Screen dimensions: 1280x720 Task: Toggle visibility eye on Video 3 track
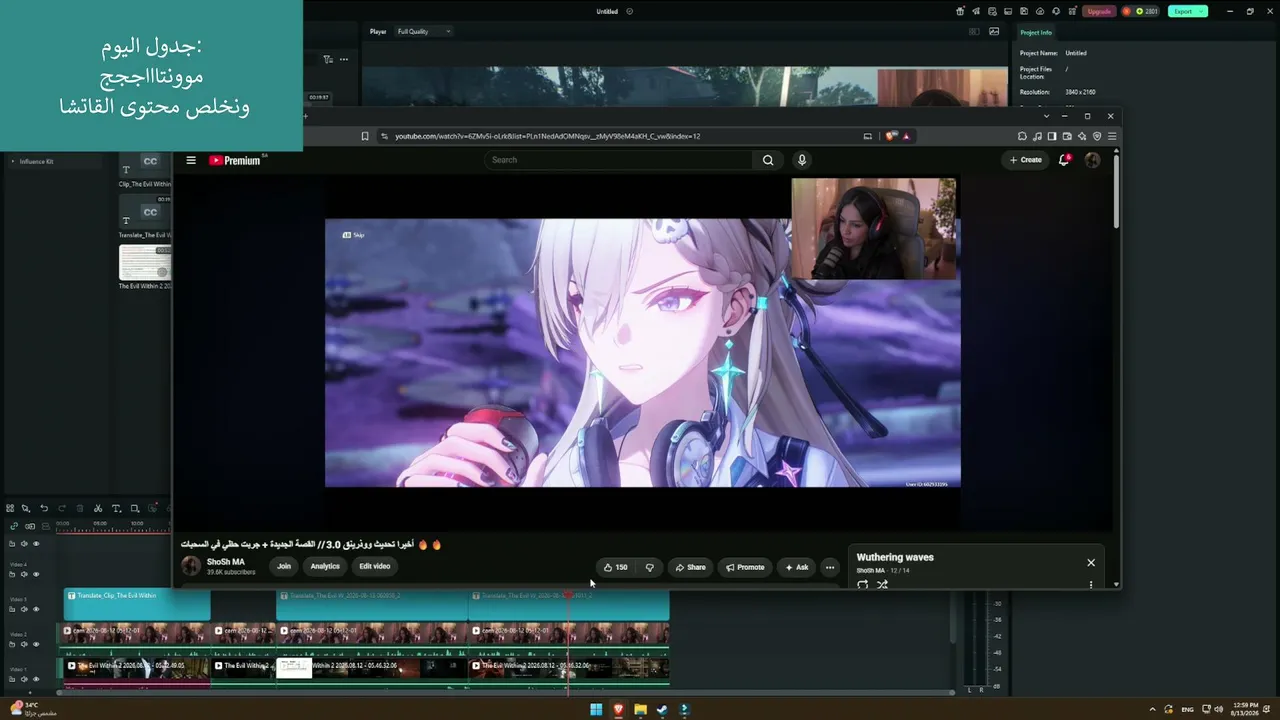click(36, 609)
